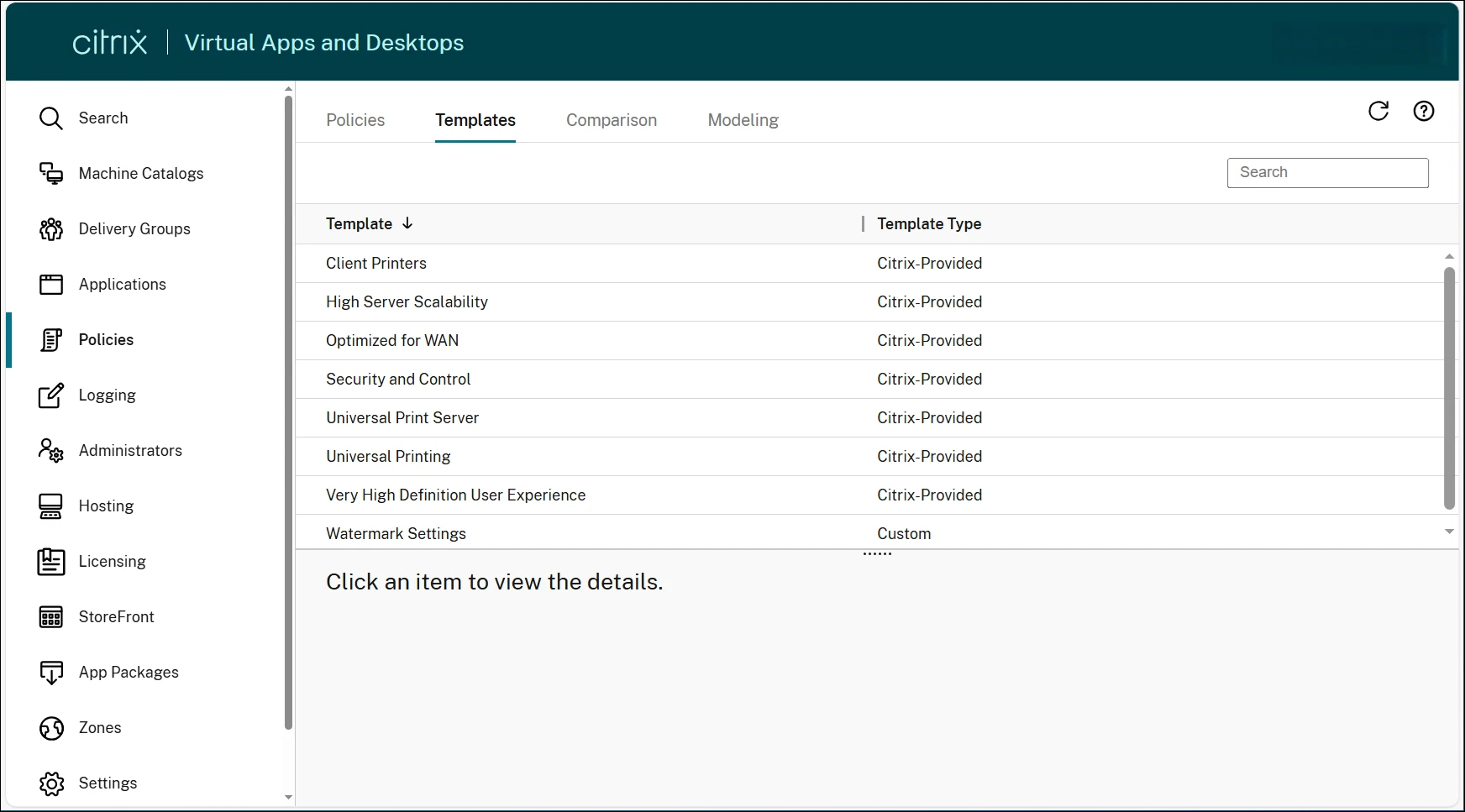Click the Citrix logo
1465x812 pixels.
110,42
